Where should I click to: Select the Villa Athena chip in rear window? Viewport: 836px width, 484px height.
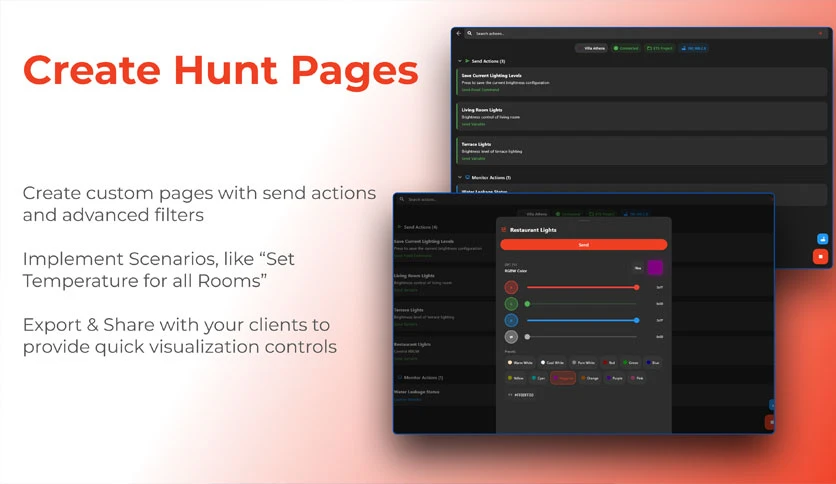pos(591,48)
